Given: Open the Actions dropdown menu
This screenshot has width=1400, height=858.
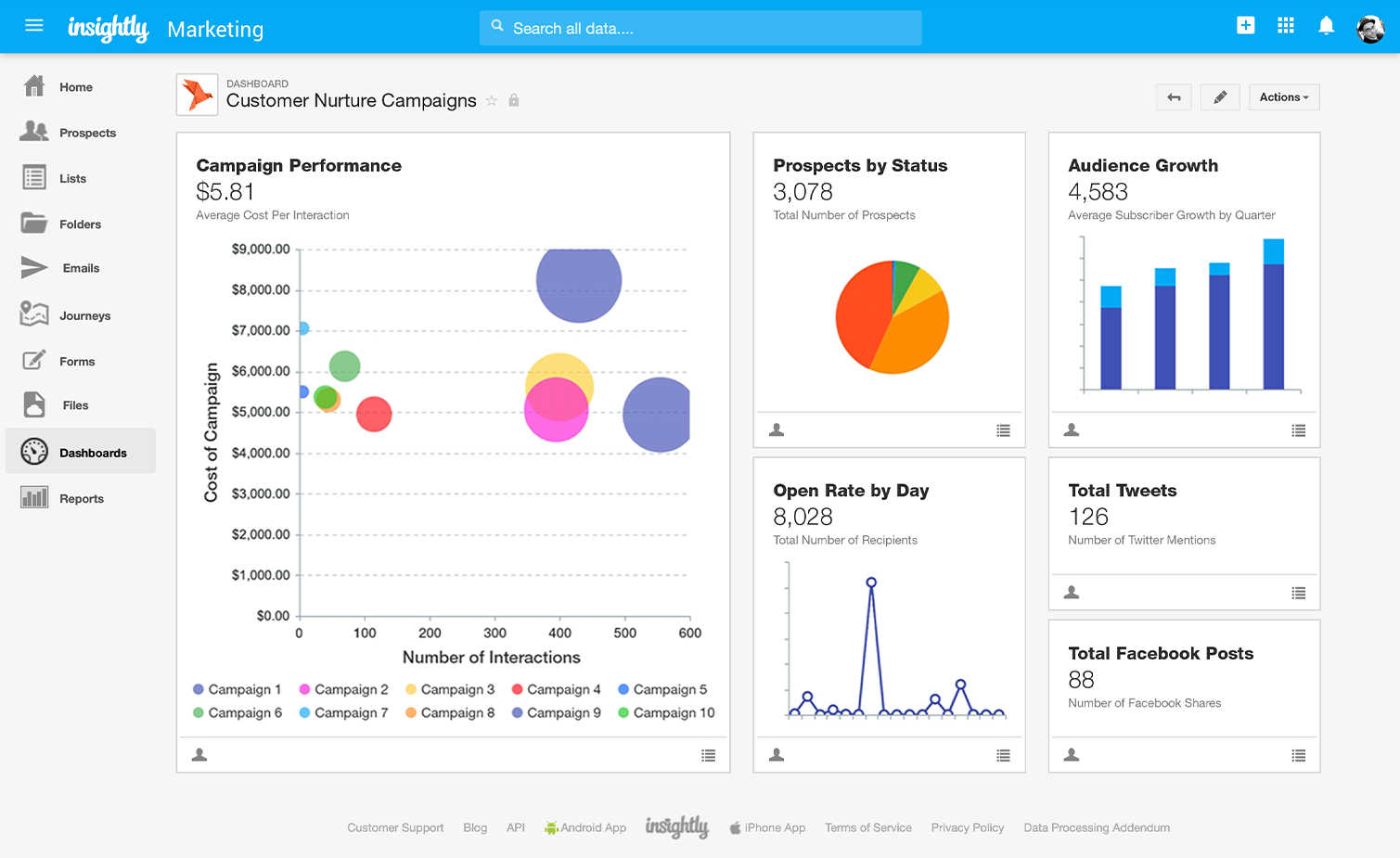Looking at the screenshot, I should click(1283, 96).
